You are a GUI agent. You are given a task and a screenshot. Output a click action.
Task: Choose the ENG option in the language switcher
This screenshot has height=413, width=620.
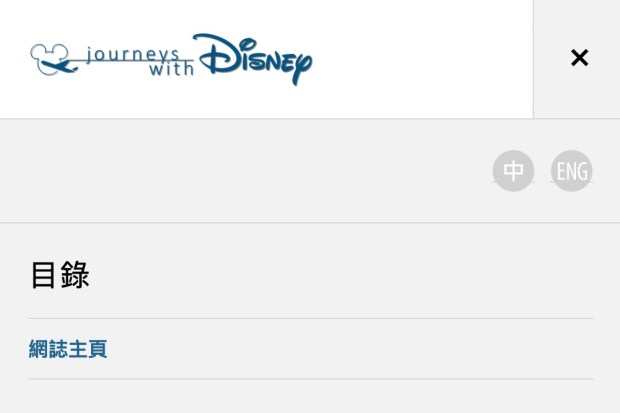click(572, 171)
